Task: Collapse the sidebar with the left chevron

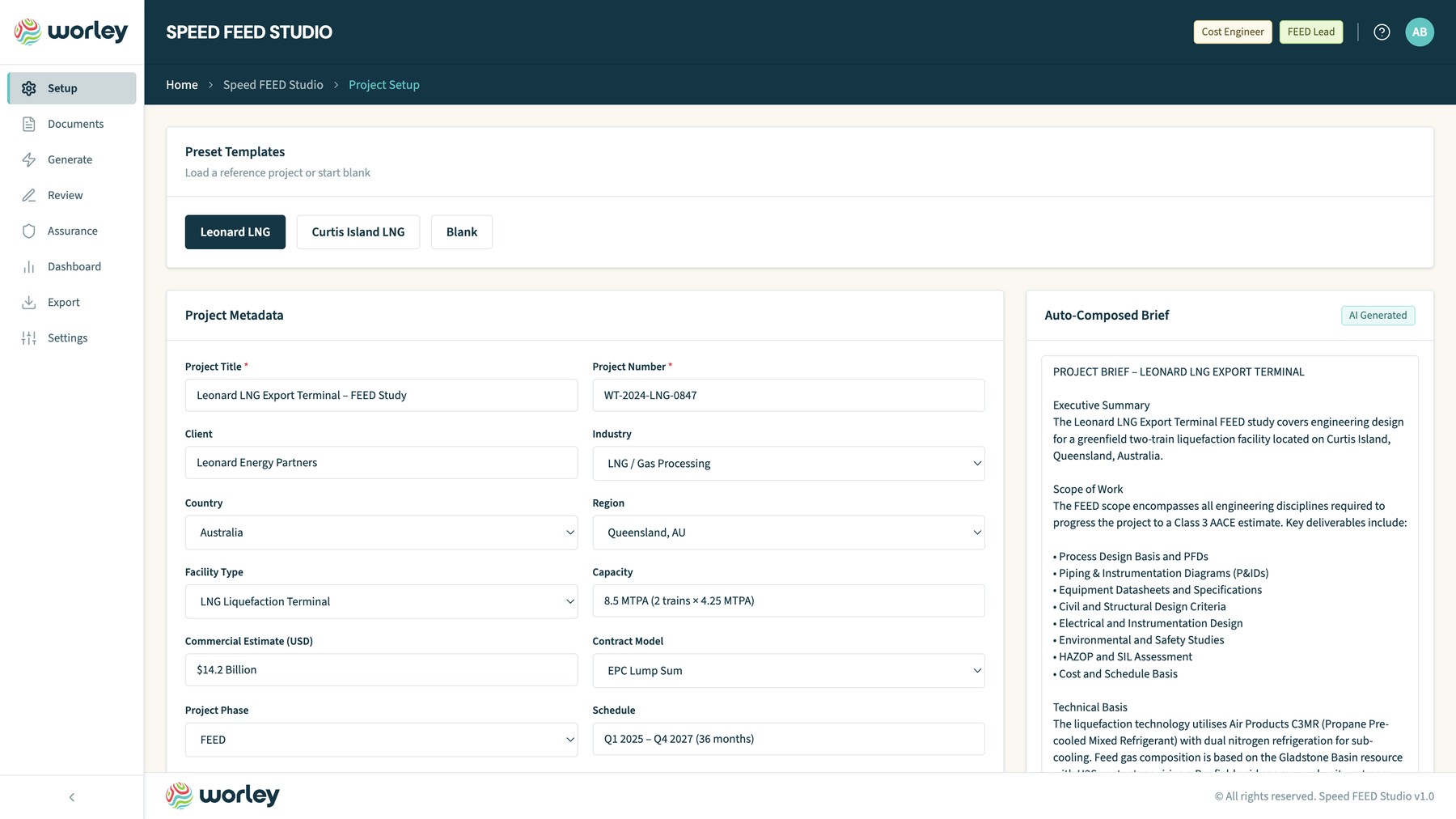Action: coord(72,797)
